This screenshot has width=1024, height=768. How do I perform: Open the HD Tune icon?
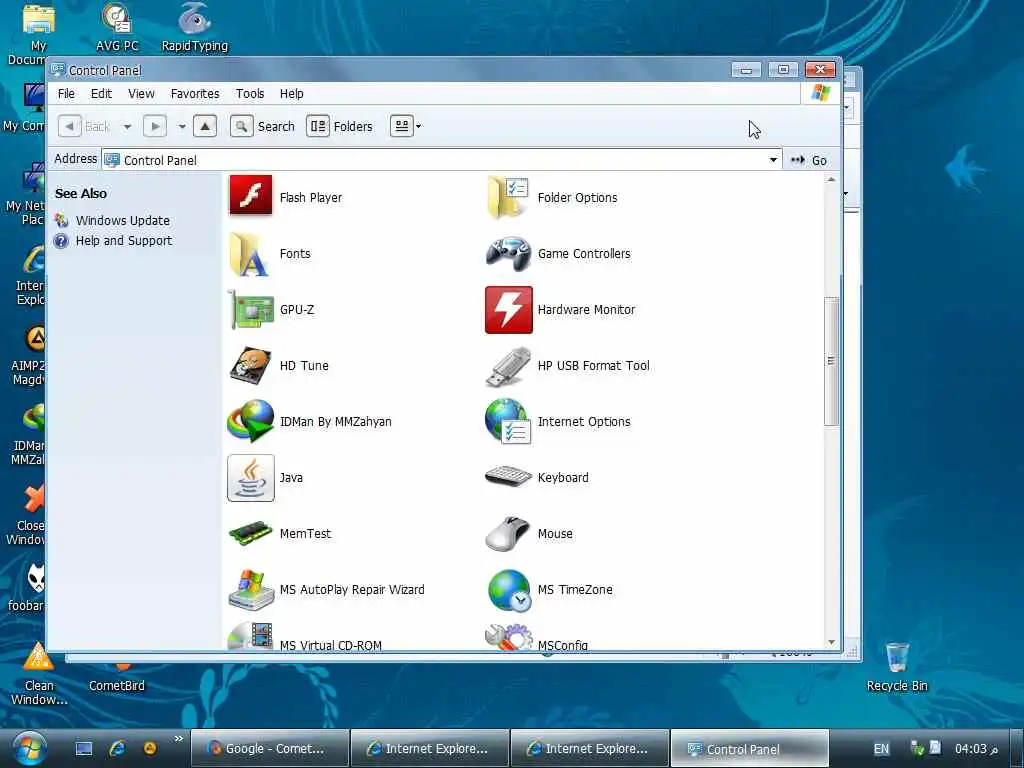[x=251, y=366]
